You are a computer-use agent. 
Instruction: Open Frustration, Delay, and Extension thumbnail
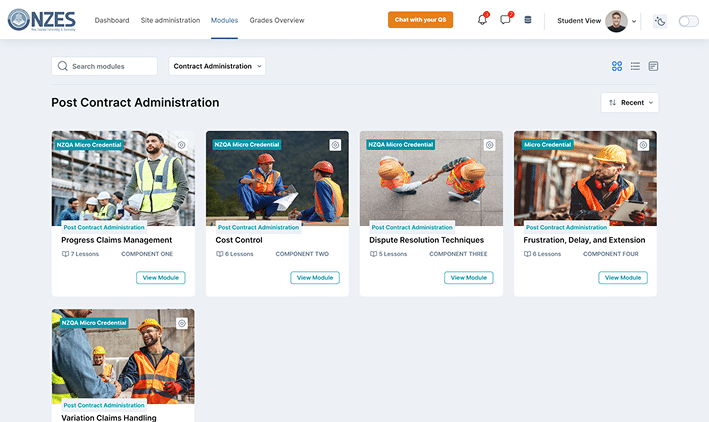tap(585, 178)
